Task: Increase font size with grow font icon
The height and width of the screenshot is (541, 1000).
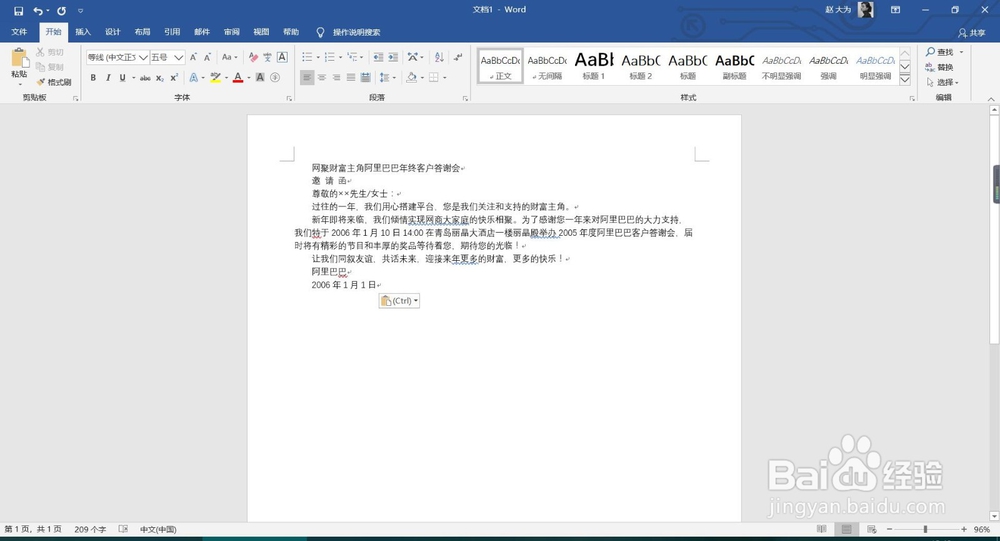Action: coord(193,57)
